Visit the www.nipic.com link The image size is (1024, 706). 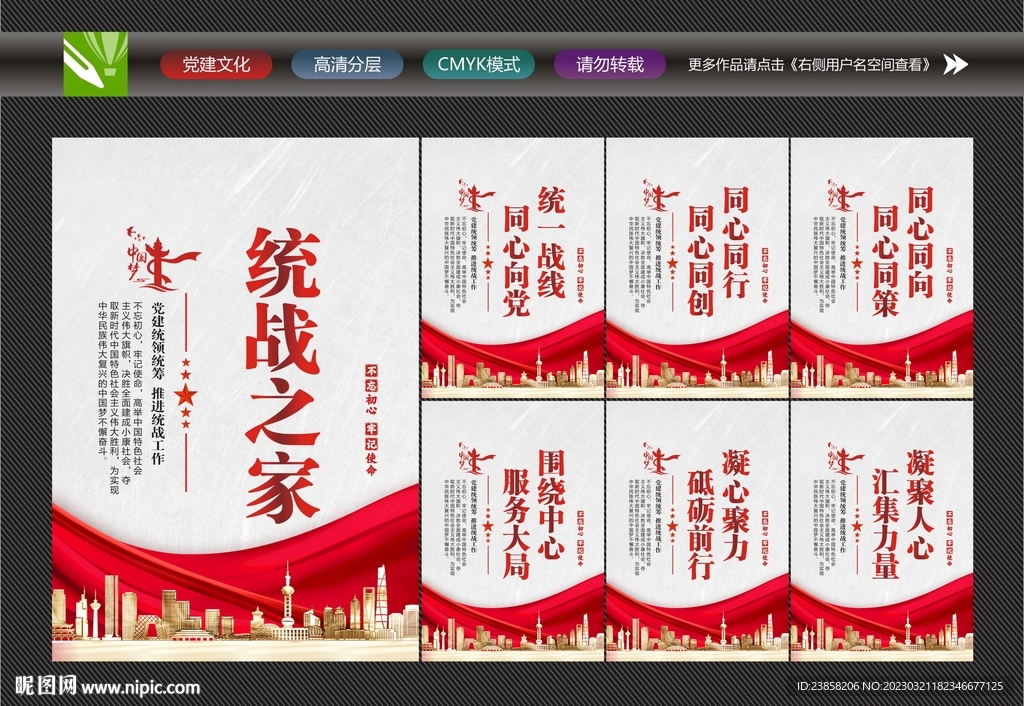[x=140, y=687]
